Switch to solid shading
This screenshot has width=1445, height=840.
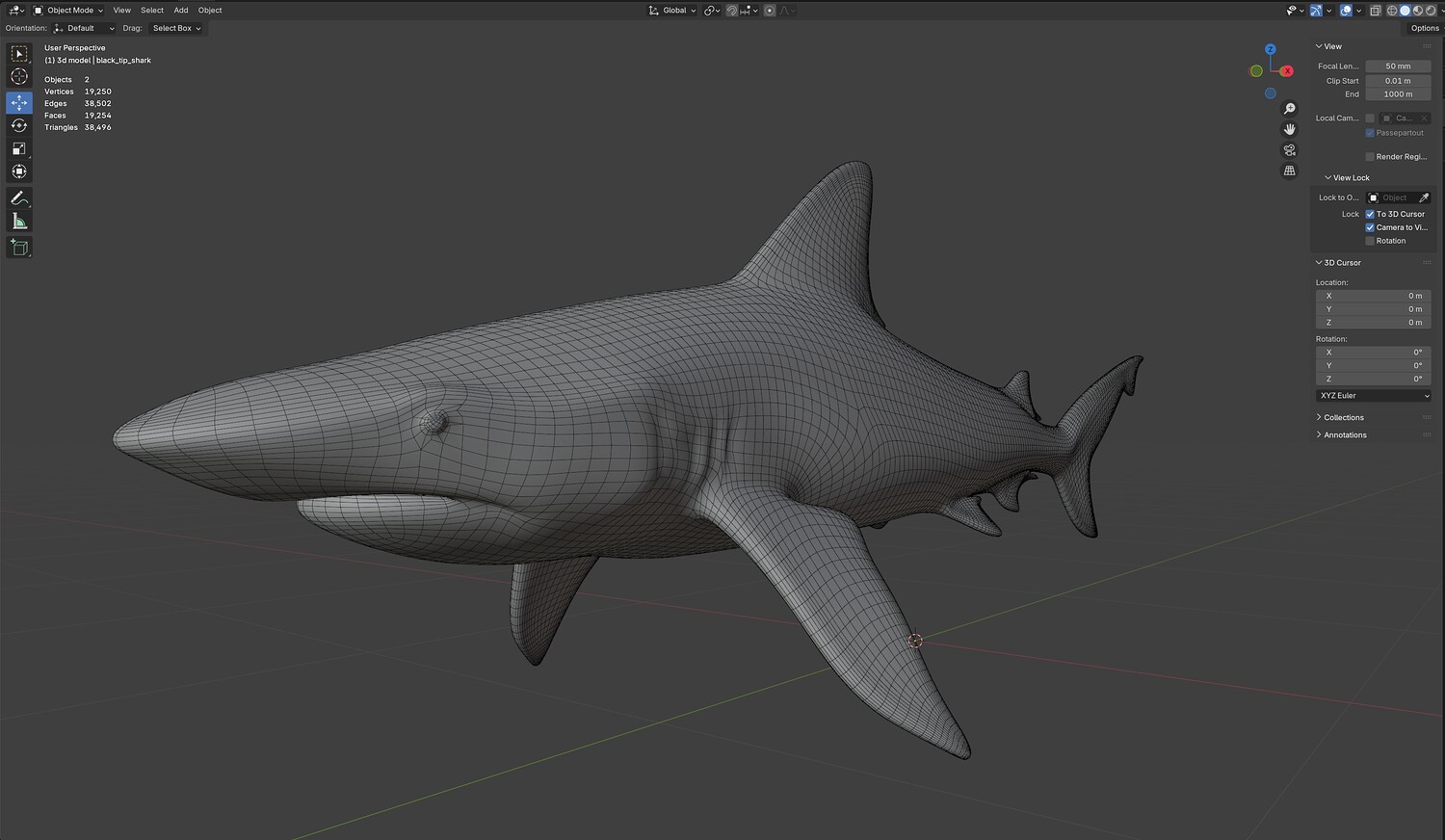click(x=1406, y=11)
